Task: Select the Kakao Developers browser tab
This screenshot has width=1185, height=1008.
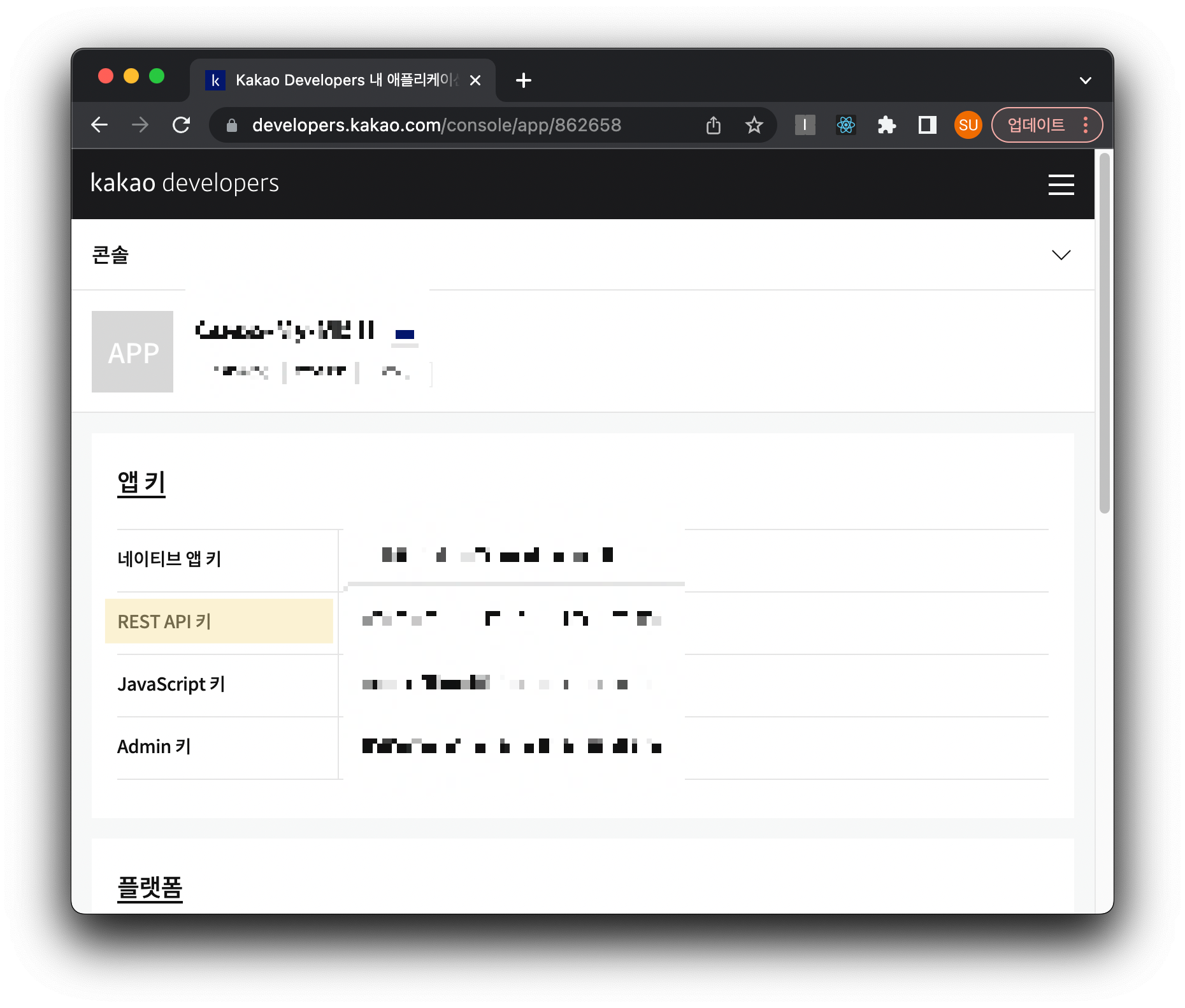Action: pos(343,80)
